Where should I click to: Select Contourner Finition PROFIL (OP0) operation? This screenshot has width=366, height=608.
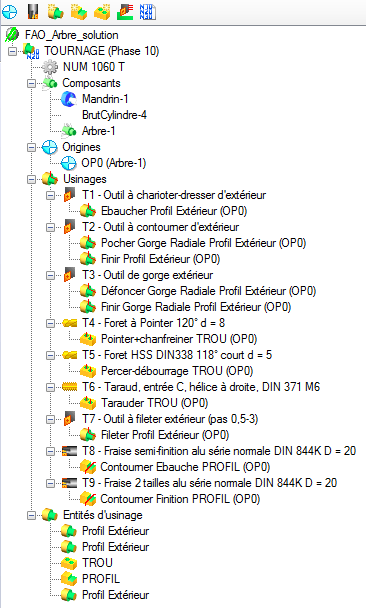coord(180,499)
